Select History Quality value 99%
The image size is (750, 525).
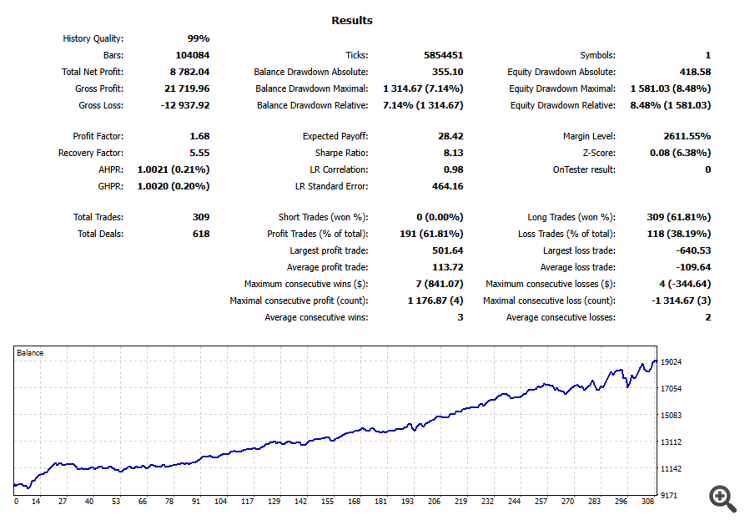[199, 39]
